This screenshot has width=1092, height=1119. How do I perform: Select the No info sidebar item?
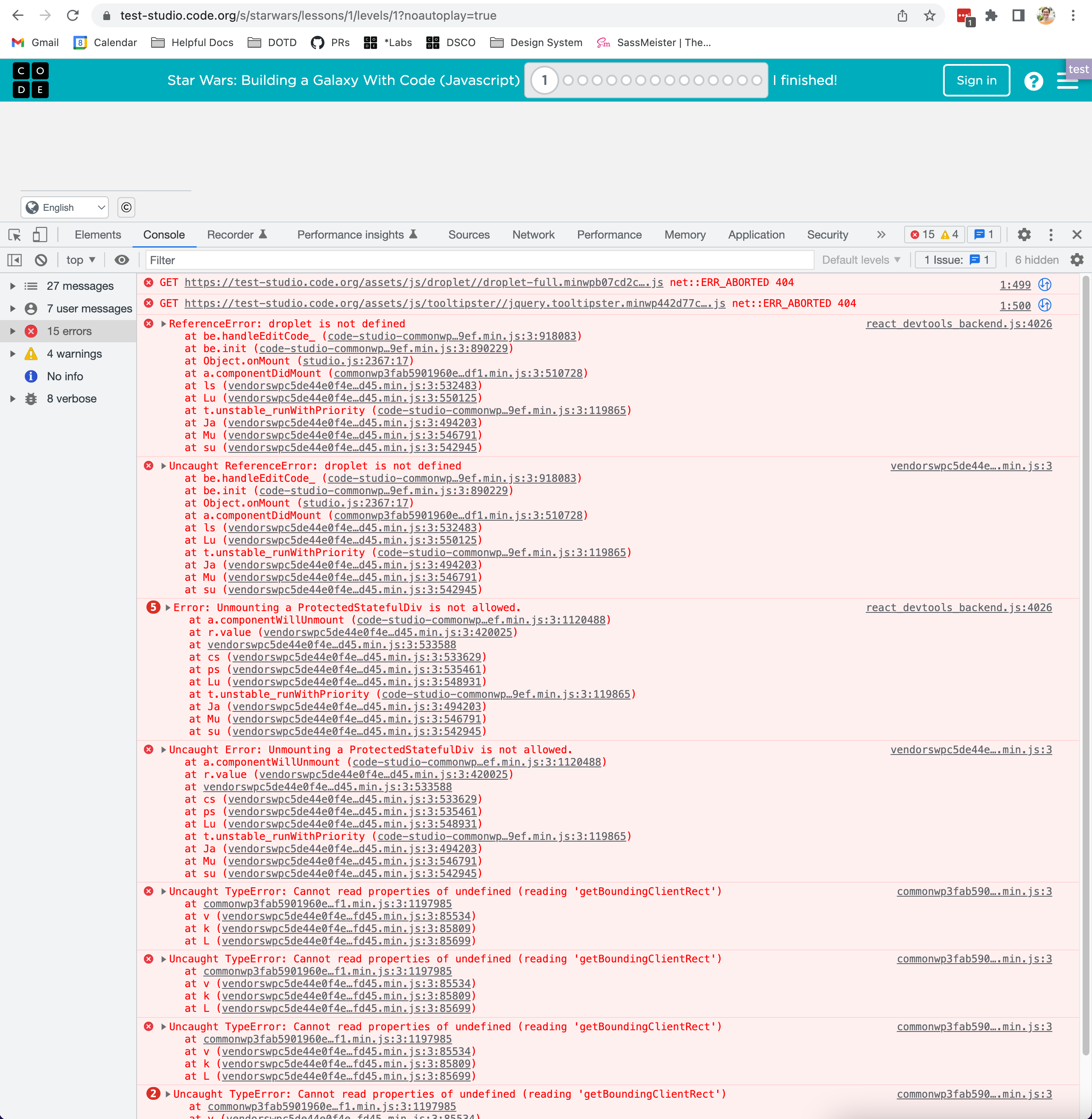point(68,377)
